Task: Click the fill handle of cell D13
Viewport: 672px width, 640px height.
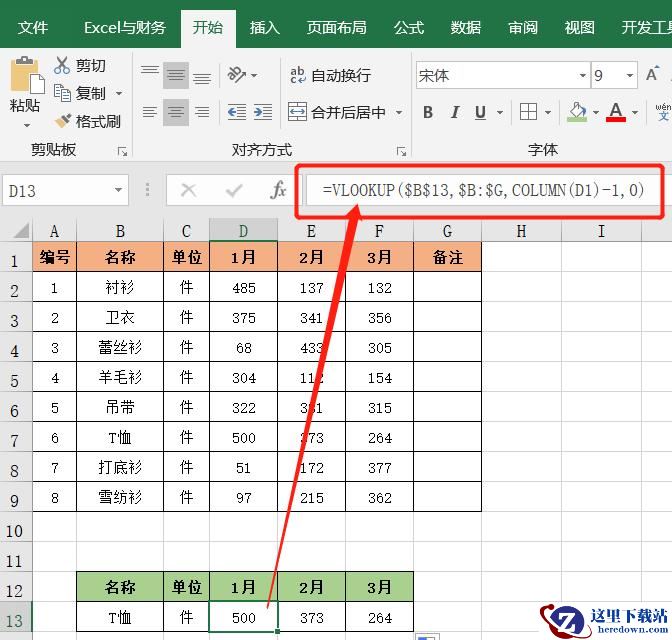Action: point(278,631)
